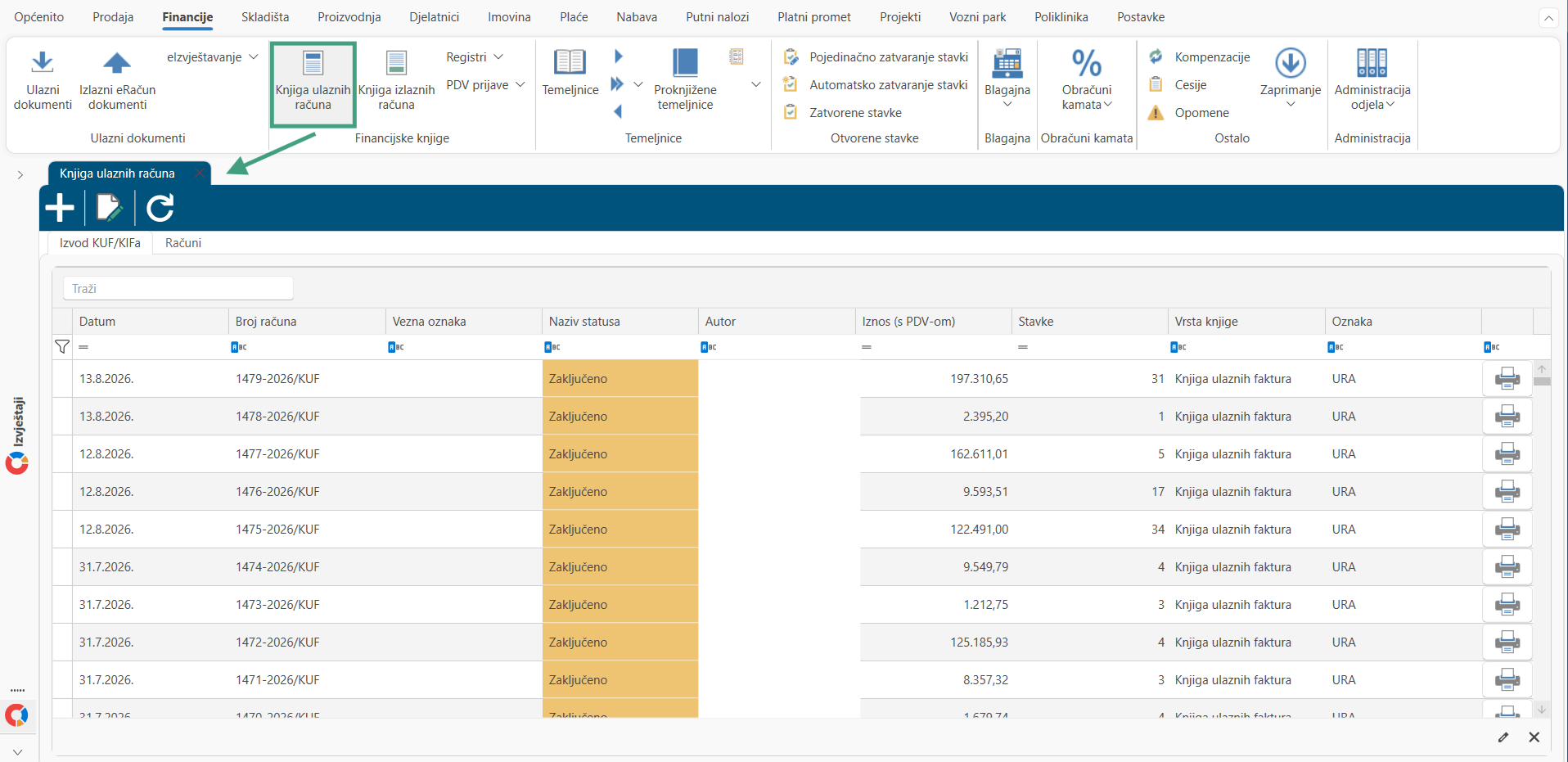Click the Kompenzacije button
The image size is (1568, 762).
[1200, 57]
